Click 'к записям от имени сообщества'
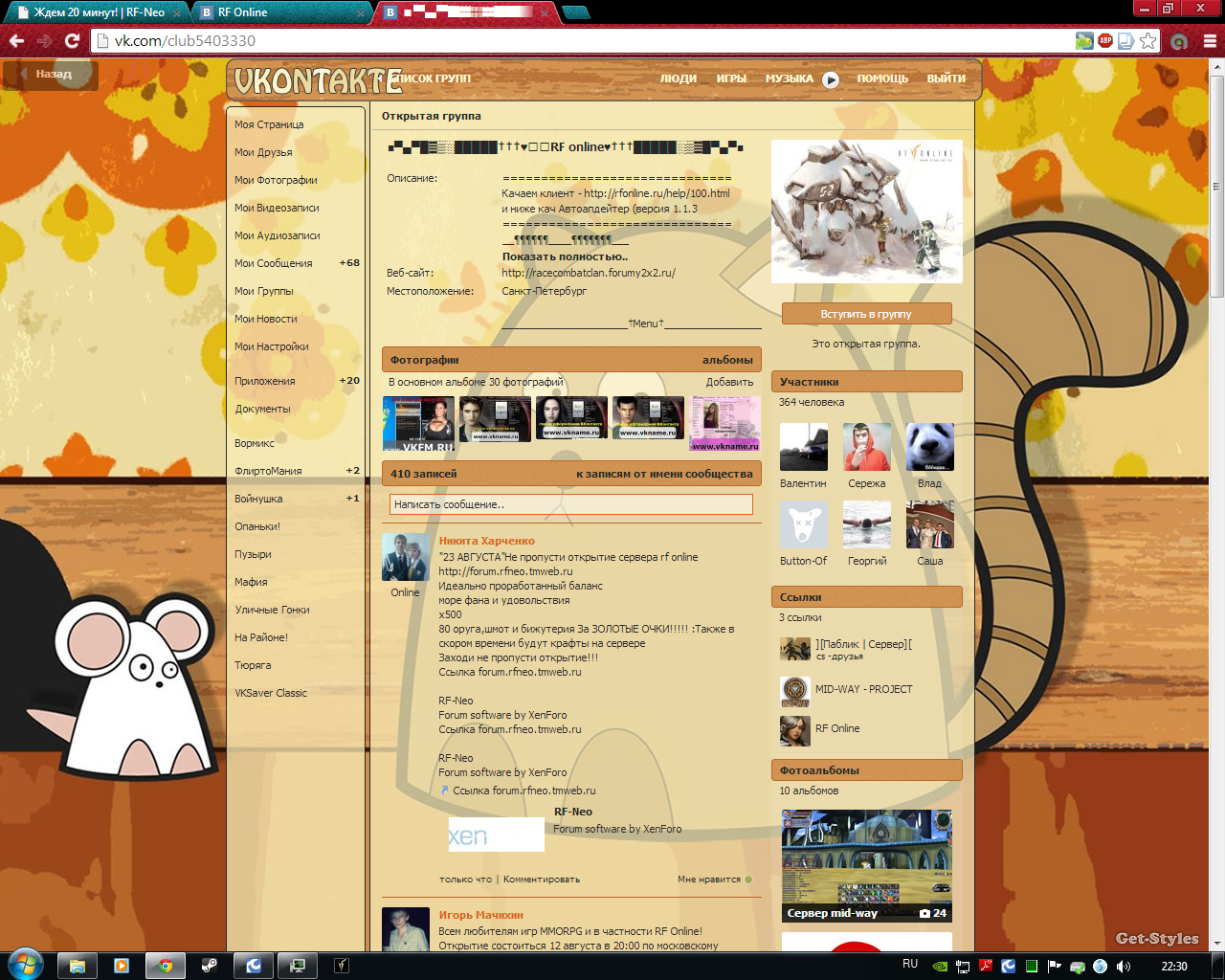The width and height of the screenshot is (1225, 980). point(664,474)
